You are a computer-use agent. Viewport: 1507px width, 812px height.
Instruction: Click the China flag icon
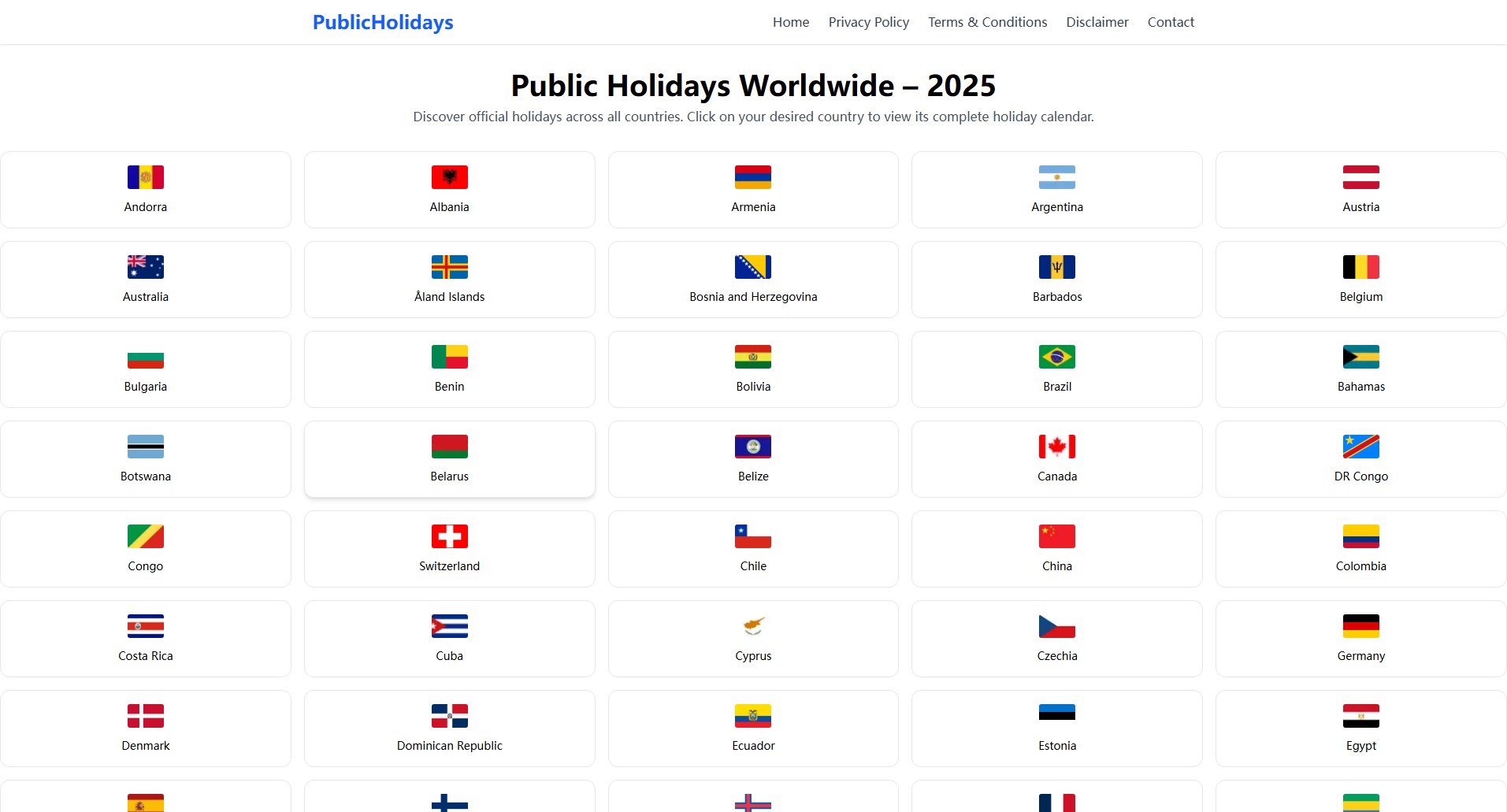[x=1056, y=536]
